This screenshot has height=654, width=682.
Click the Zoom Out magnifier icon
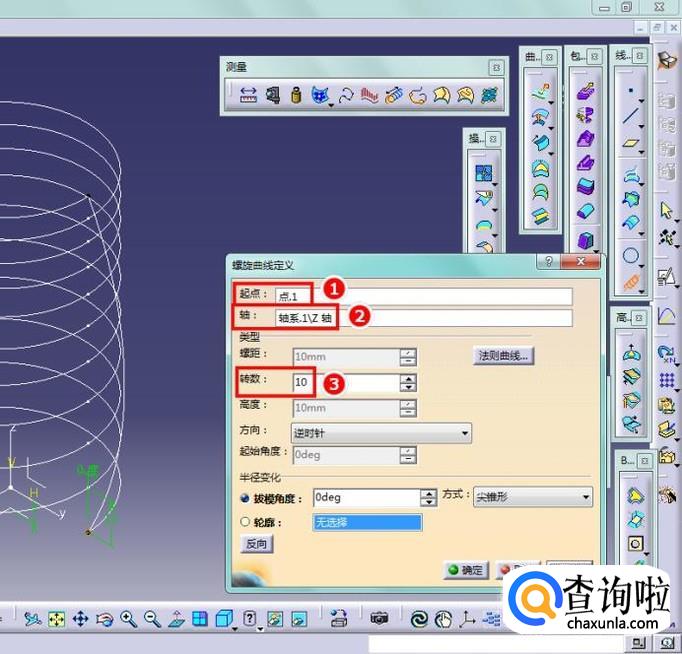(x=153, y=619)
